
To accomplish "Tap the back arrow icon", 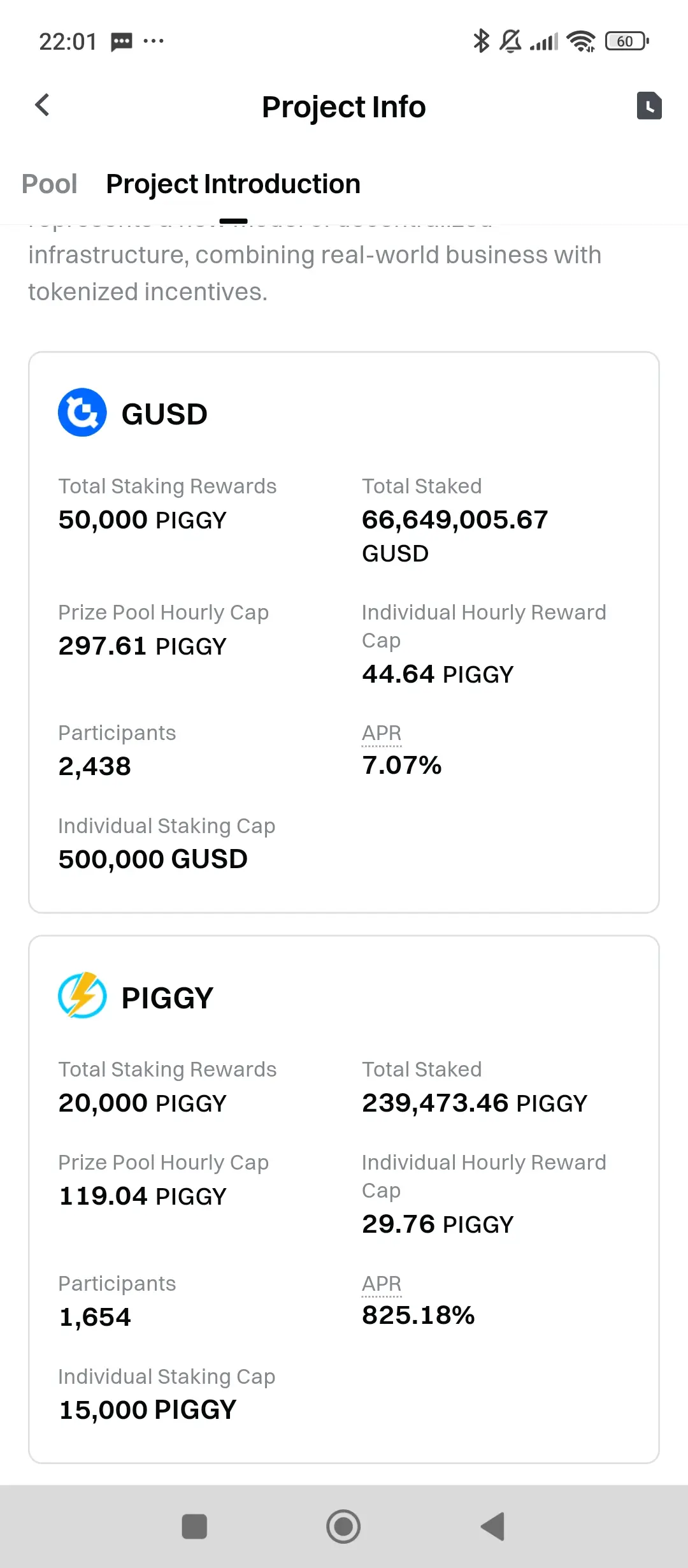I will point(42,105).
